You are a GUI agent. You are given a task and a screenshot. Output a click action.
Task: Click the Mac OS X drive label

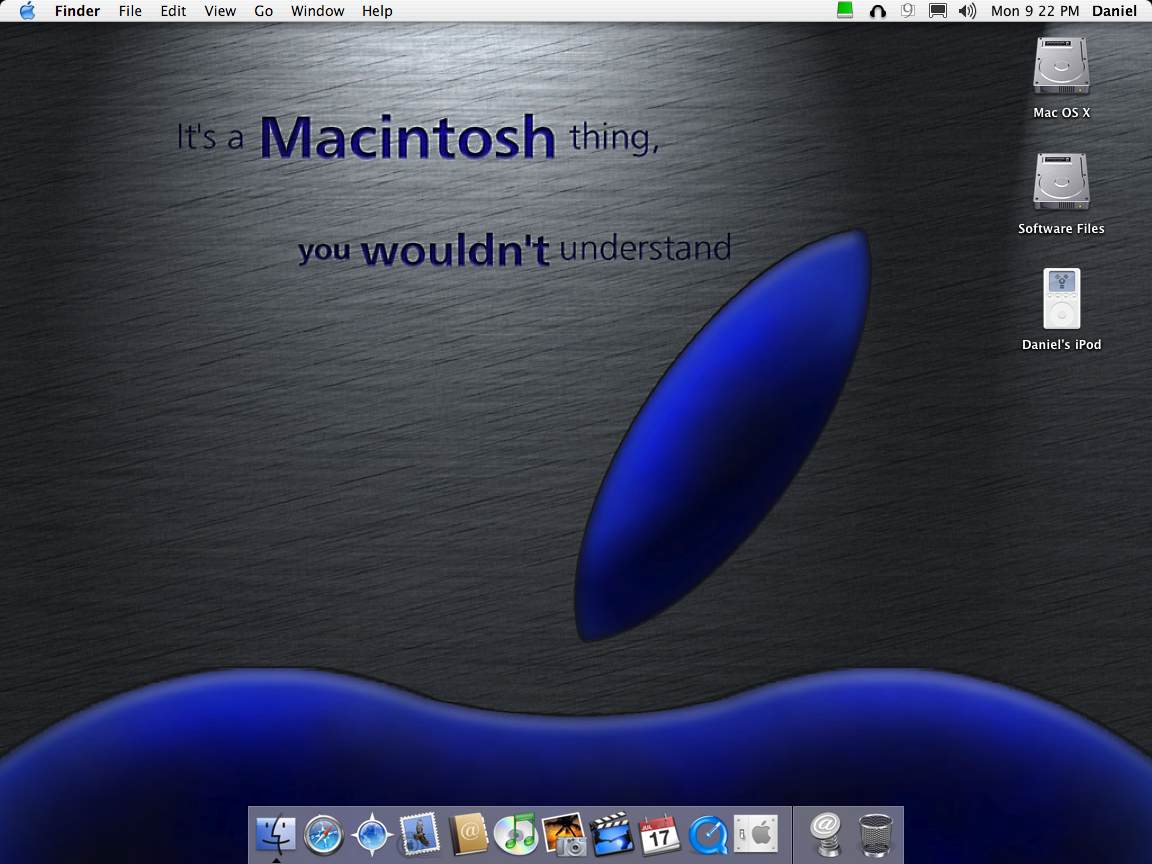tap(1062, 112)
